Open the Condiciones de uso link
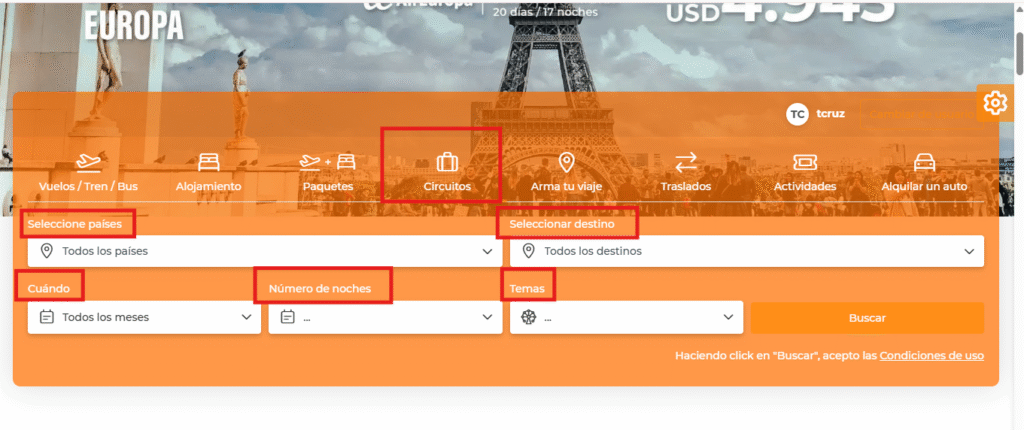Image resolution: width=1024 pixels, height=430 pixels. tap(931, 356)
